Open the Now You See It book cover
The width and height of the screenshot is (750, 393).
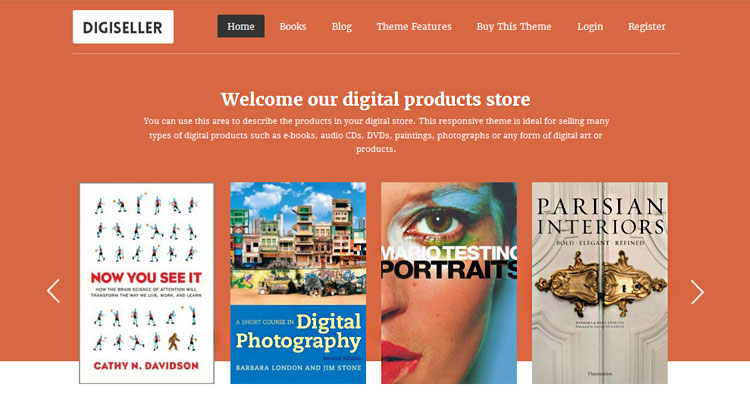pyautogui.click(x=146, y=283)
